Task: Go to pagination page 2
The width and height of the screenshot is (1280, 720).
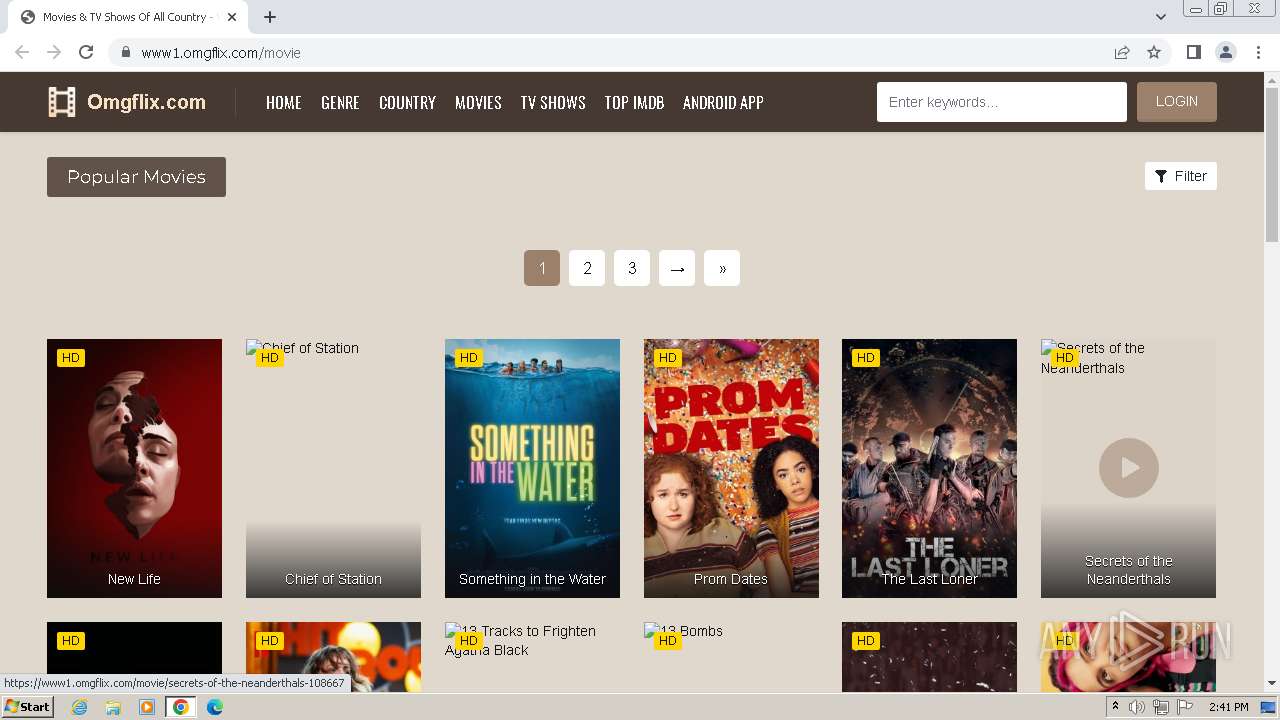Action: coord(587,268)
